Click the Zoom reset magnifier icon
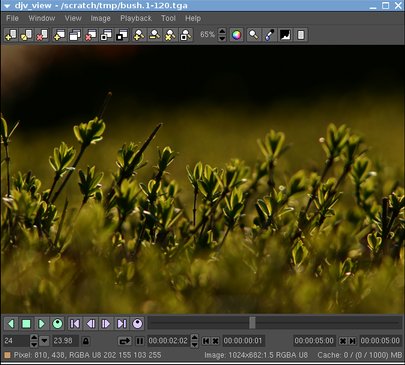405x365 pixels. pos(170,35)
